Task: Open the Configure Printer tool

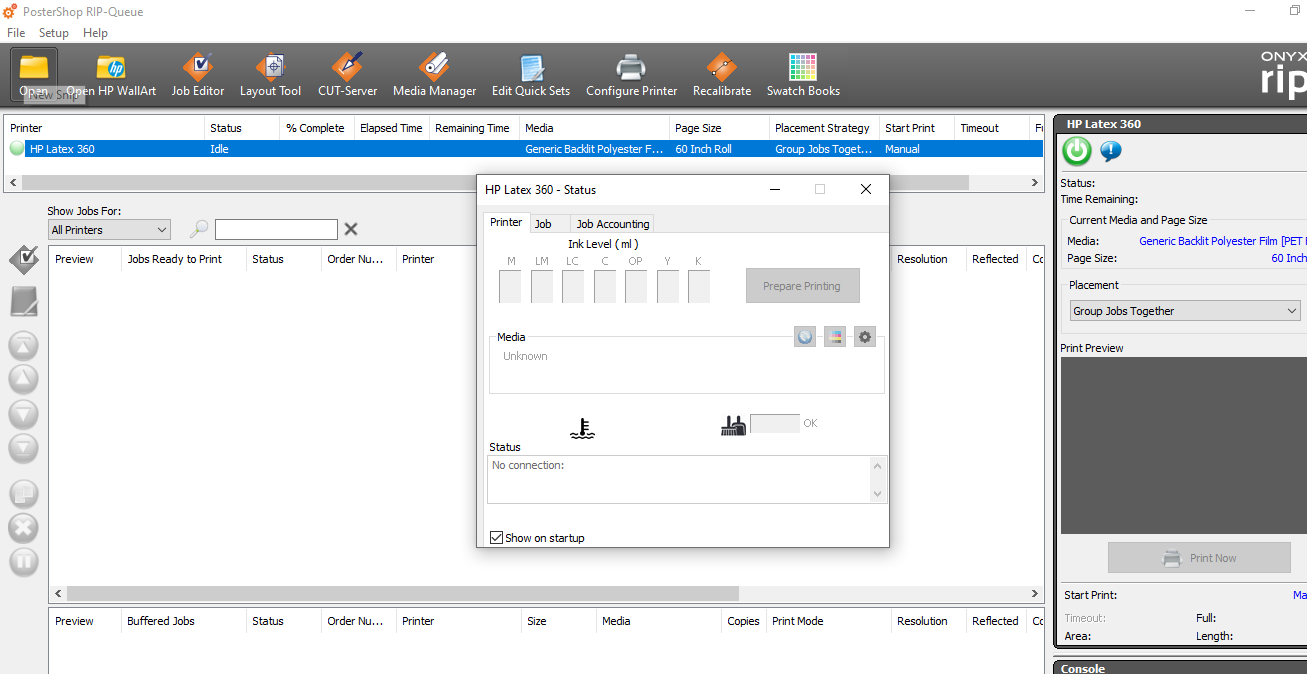Action: coord(631,74)
